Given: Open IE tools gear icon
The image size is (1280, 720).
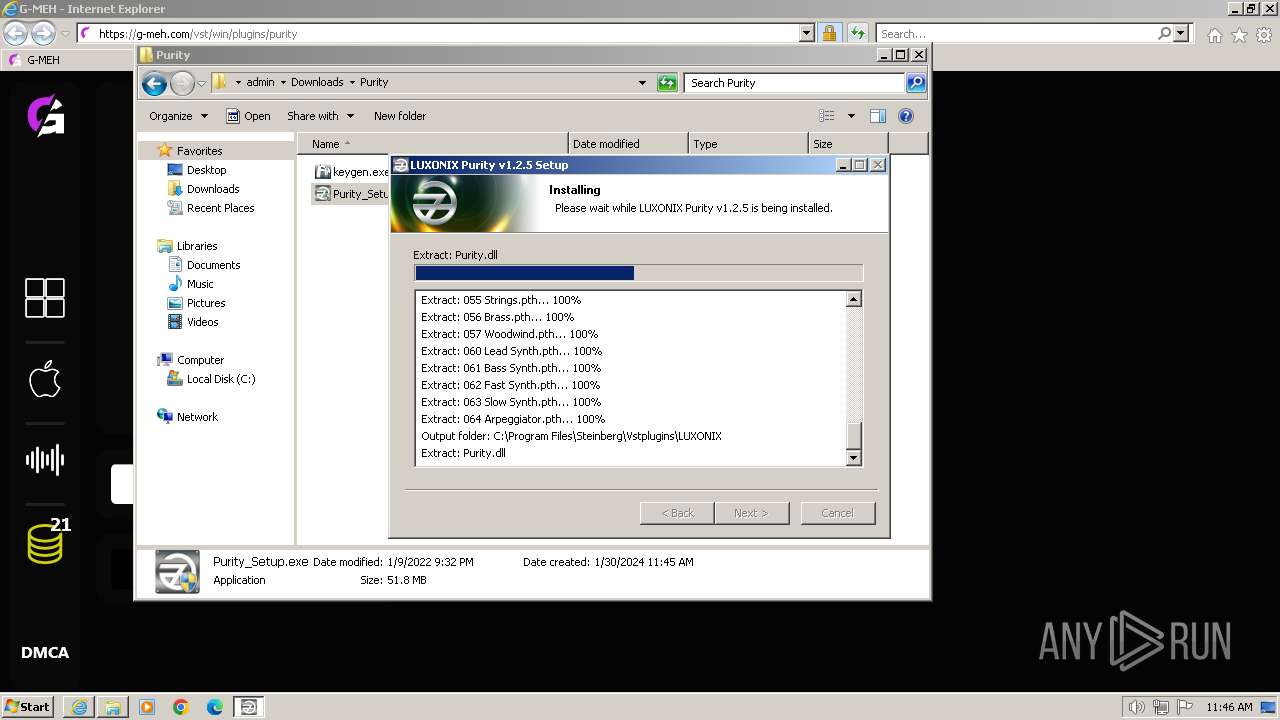Looking at the screenshot, I should (x=1264, y=35).
